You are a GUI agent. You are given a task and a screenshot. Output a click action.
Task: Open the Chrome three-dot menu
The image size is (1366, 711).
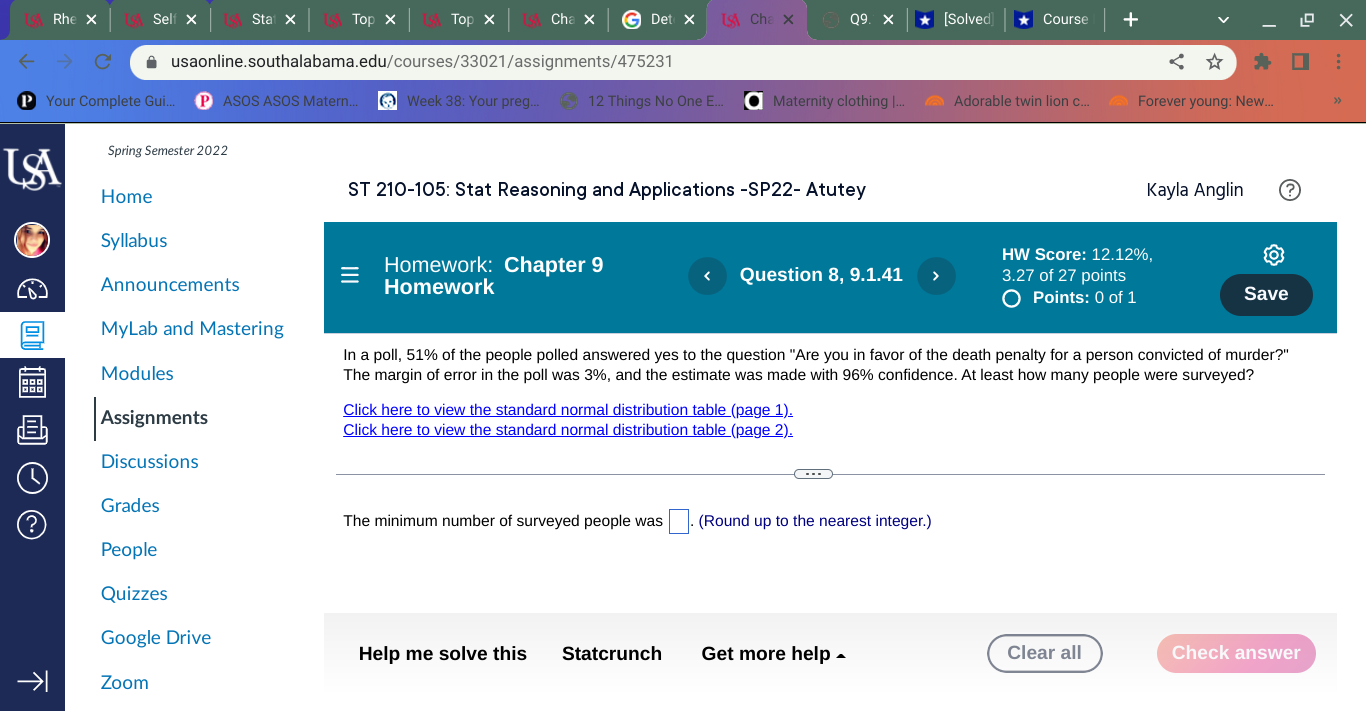[1338, 62]
